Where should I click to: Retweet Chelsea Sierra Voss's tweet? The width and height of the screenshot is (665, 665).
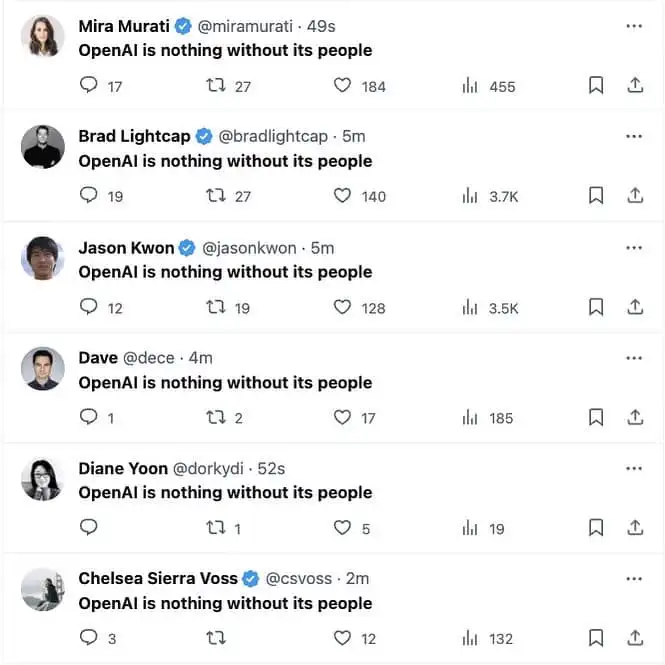(x=215, y=638)
